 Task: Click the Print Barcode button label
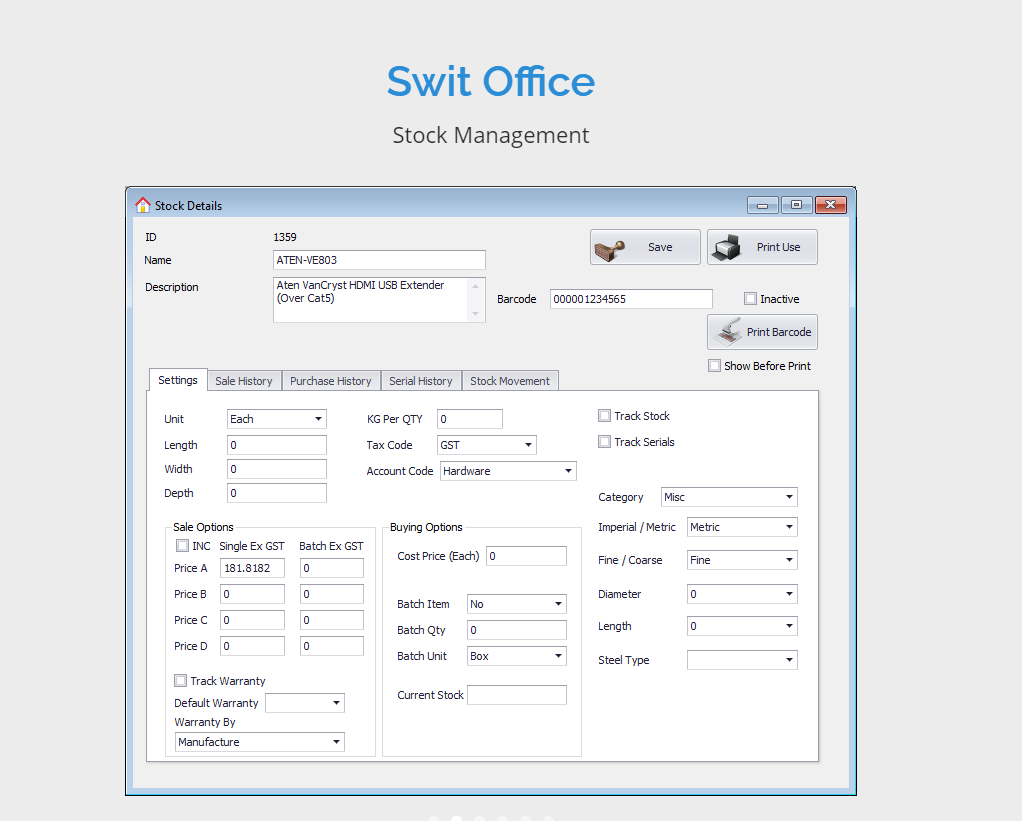[779, 332]
